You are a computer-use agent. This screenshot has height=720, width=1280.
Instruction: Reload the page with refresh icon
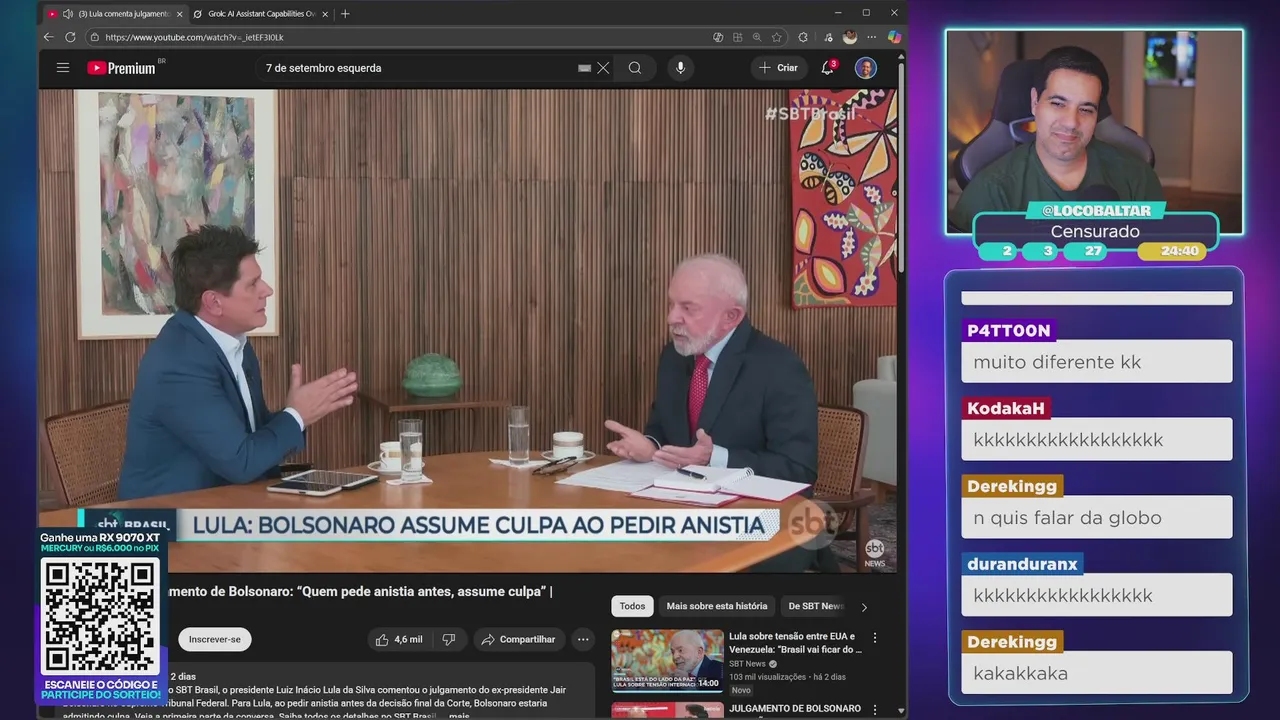click(70, 37)
